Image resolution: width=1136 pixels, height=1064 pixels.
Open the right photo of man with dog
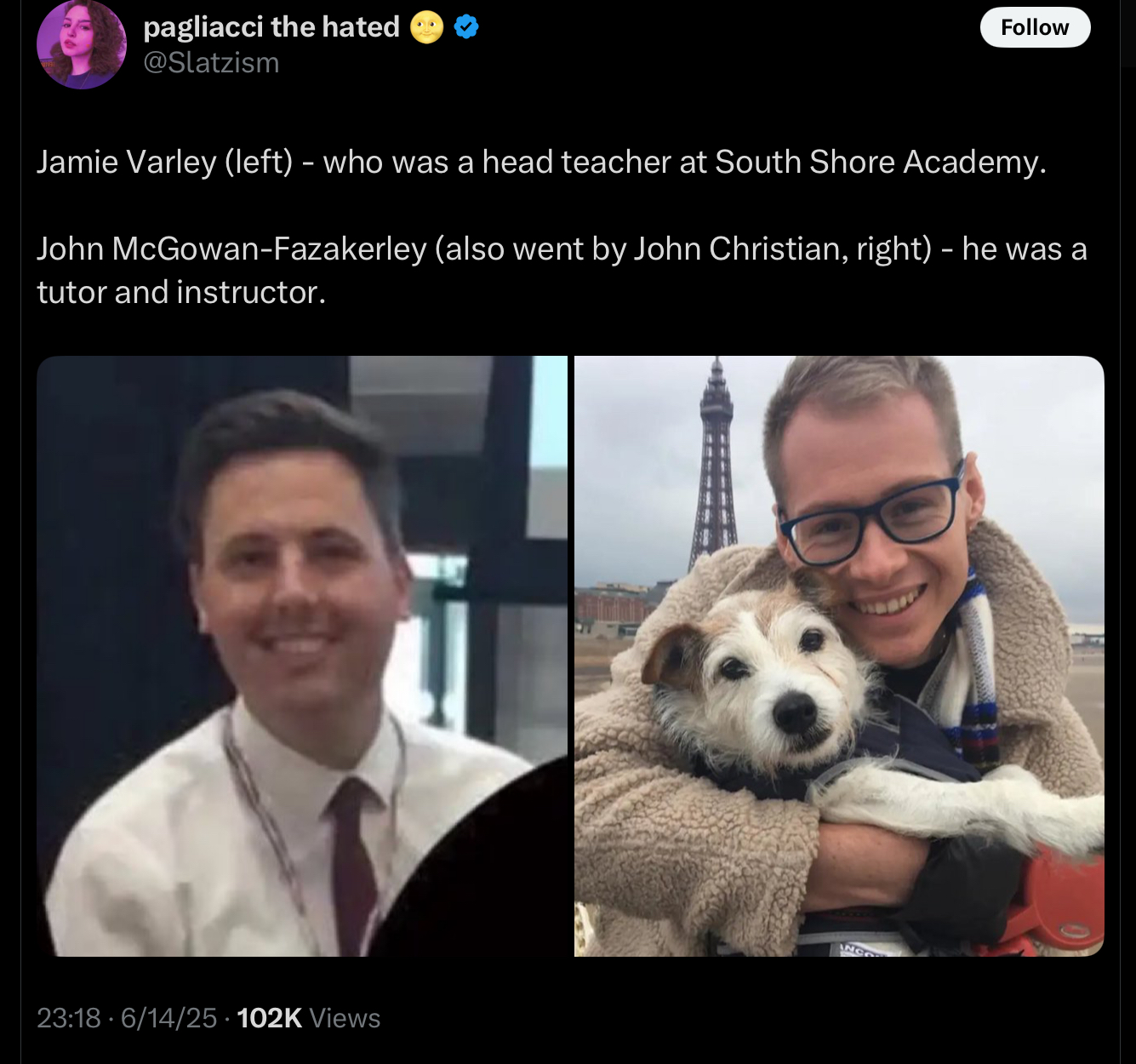click(x=839, y=656)
